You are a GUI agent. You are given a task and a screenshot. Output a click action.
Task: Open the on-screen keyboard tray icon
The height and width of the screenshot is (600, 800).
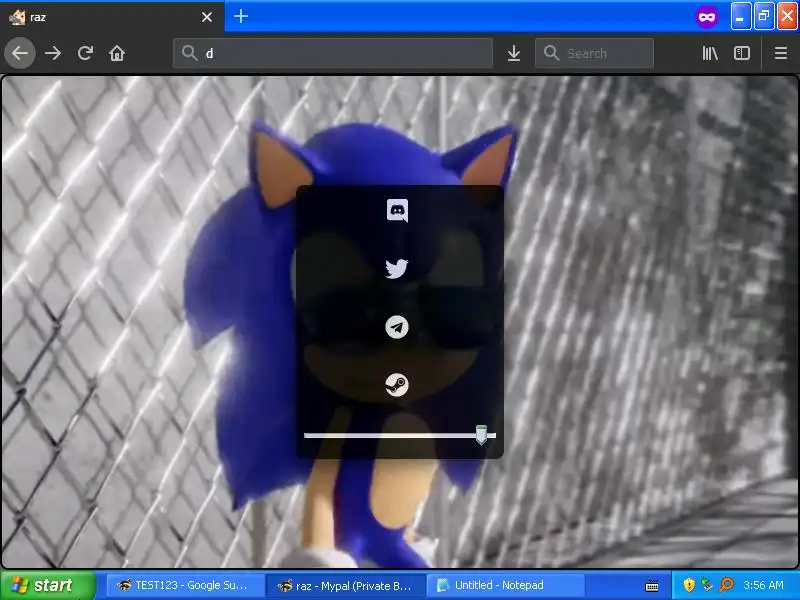[652, 586]
